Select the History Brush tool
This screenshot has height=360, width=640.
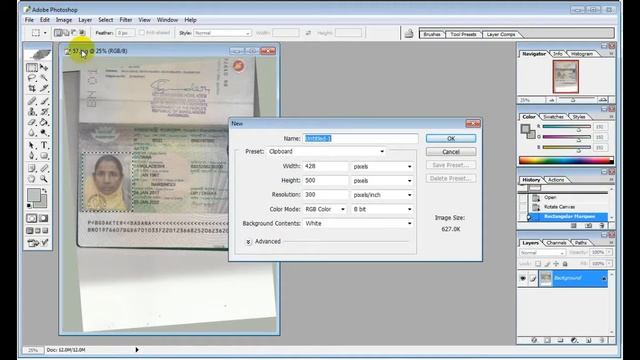44,111
